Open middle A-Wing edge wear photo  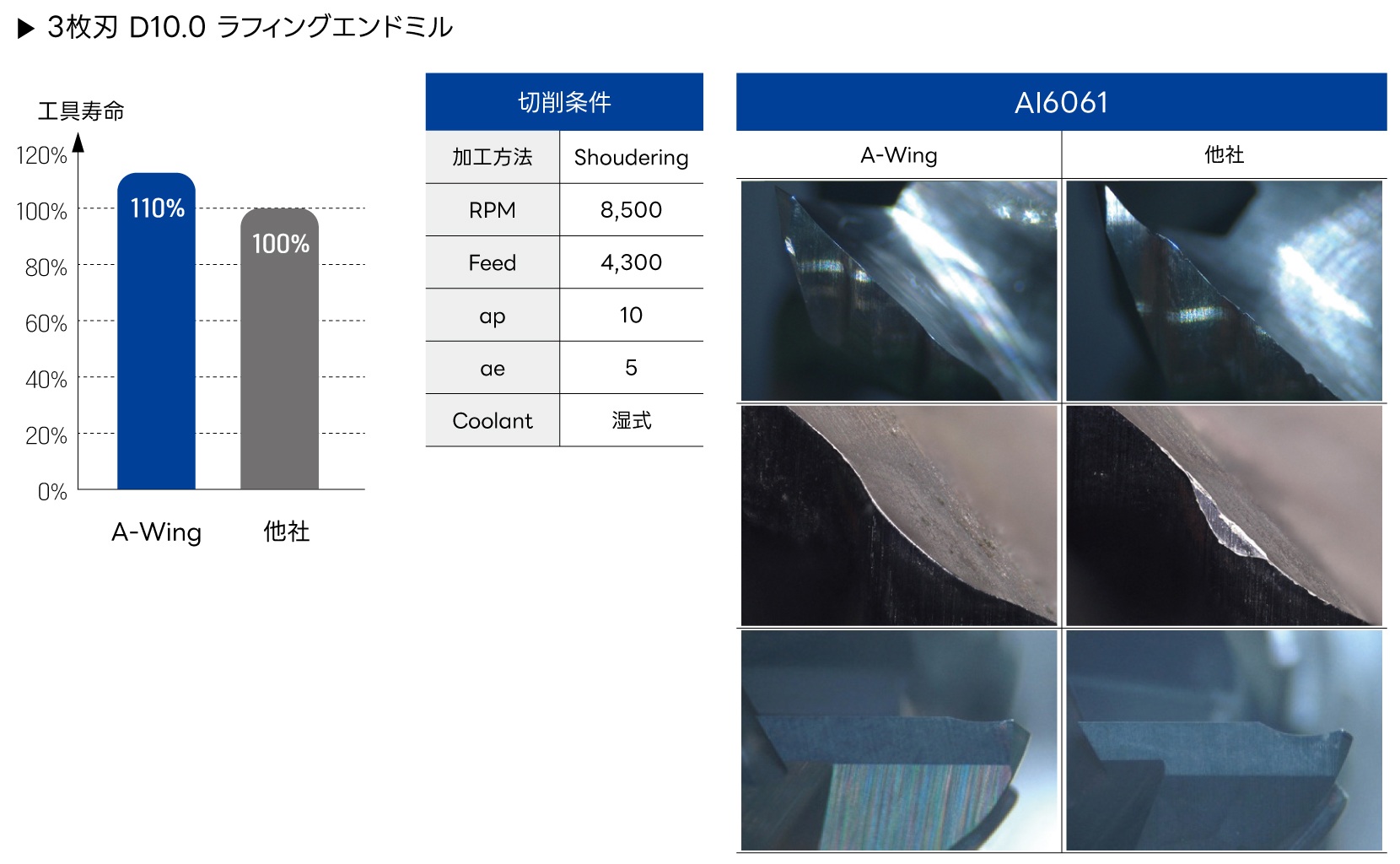pos(898,516)
